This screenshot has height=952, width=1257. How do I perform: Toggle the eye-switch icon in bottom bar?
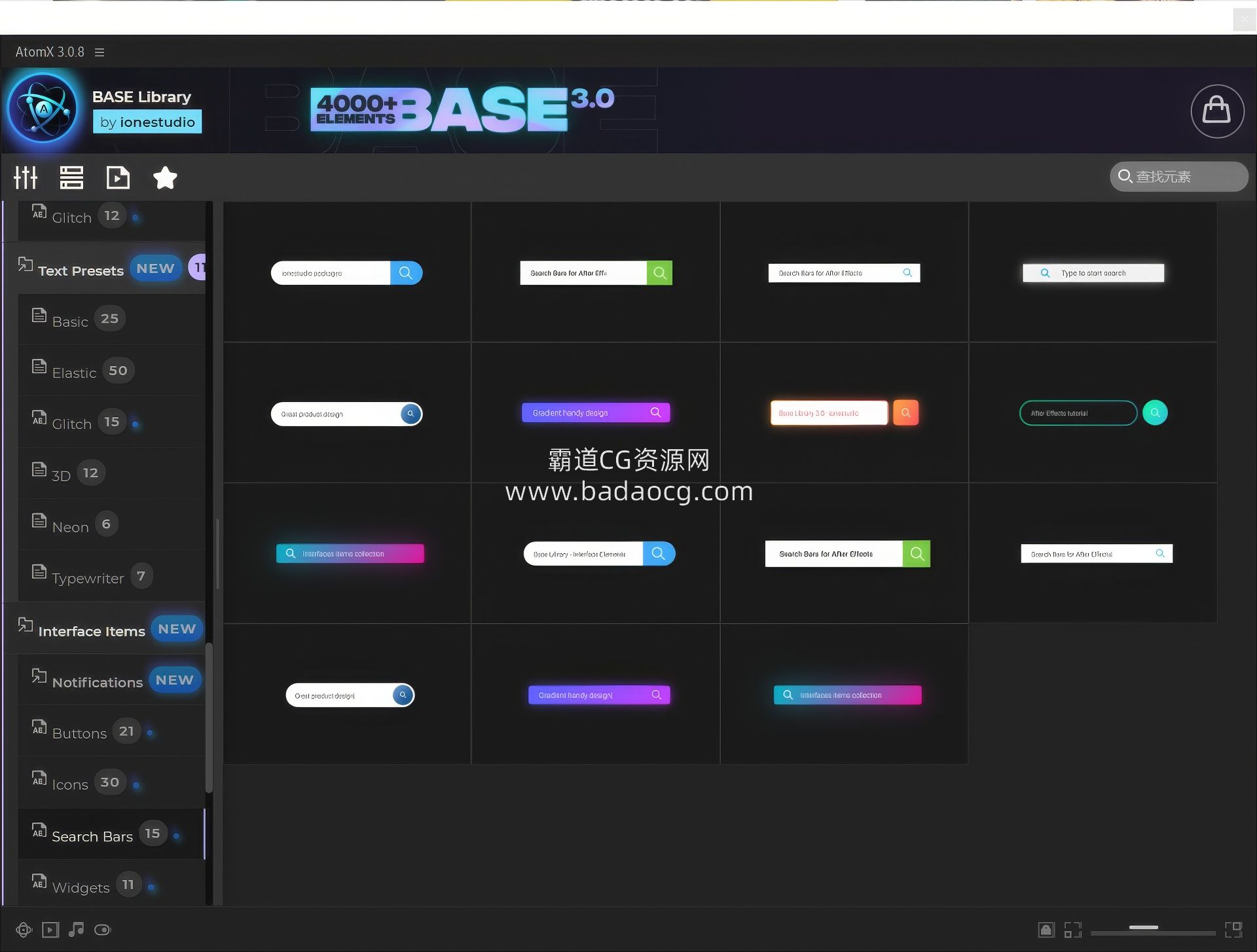(103, 930)
